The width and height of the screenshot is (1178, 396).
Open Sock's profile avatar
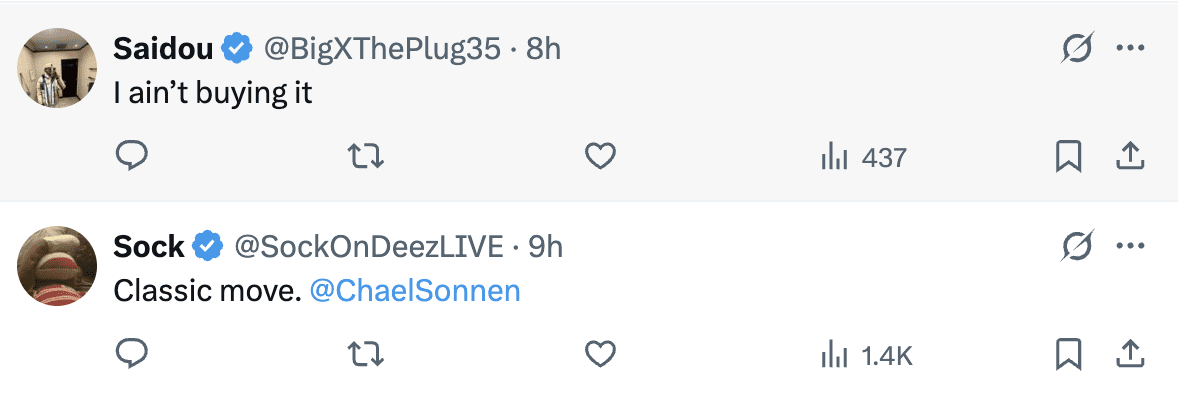(57, 265)
